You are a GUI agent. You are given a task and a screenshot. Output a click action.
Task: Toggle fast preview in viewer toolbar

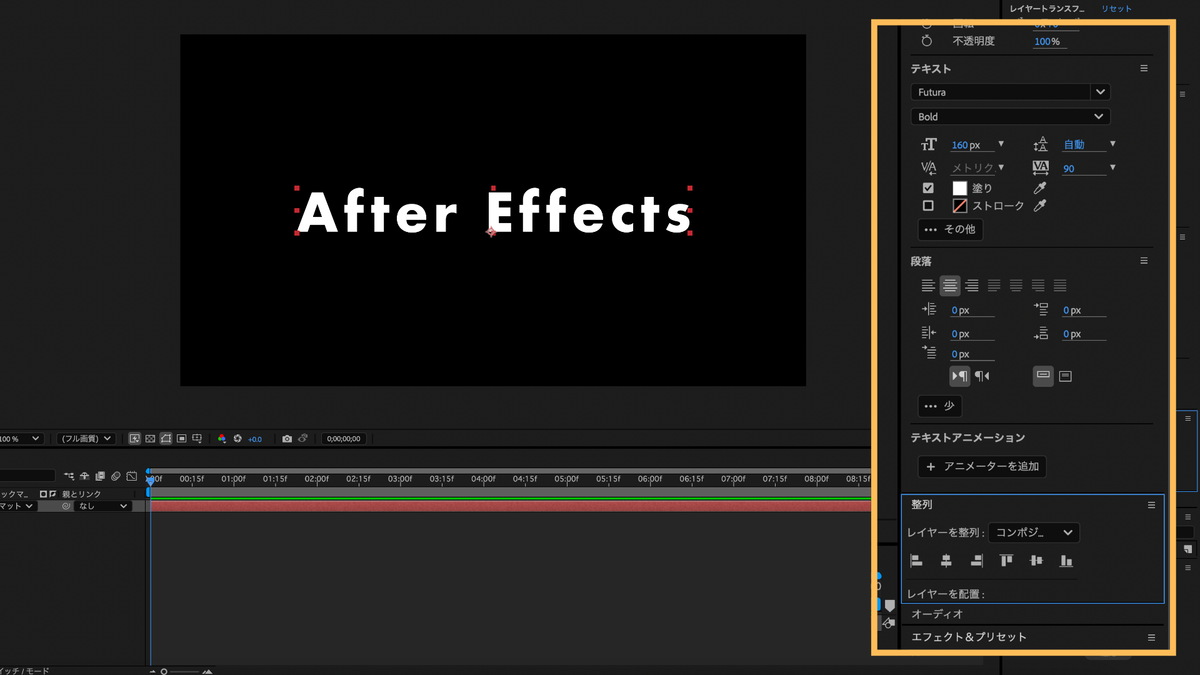point(134,439)
